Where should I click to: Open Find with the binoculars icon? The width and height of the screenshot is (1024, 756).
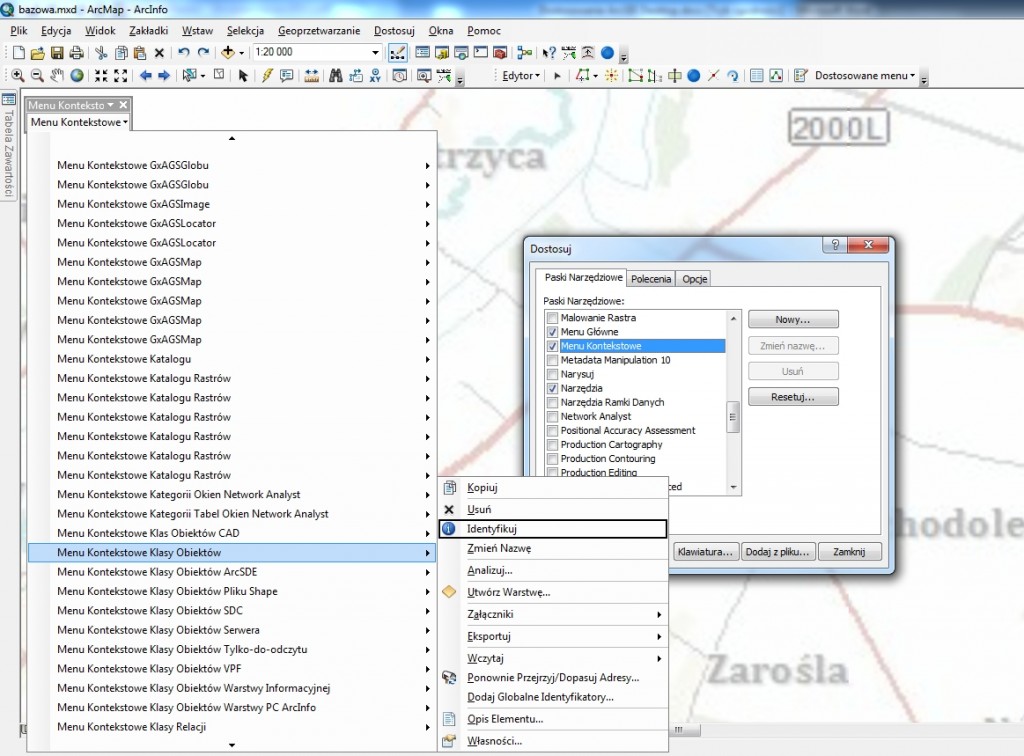(x=336, y=76)
